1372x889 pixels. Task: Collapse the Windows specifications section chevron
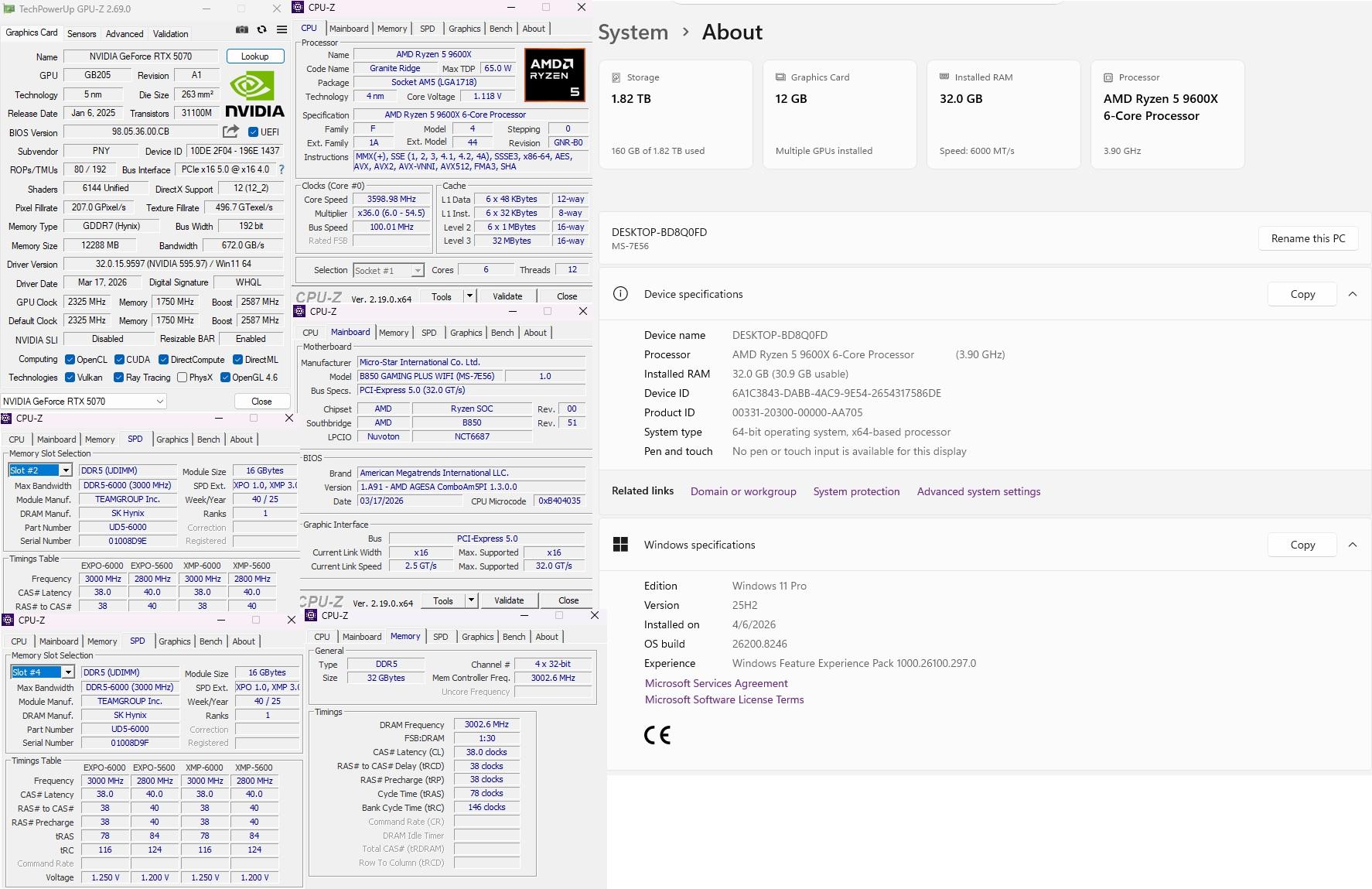point(1353,545)
